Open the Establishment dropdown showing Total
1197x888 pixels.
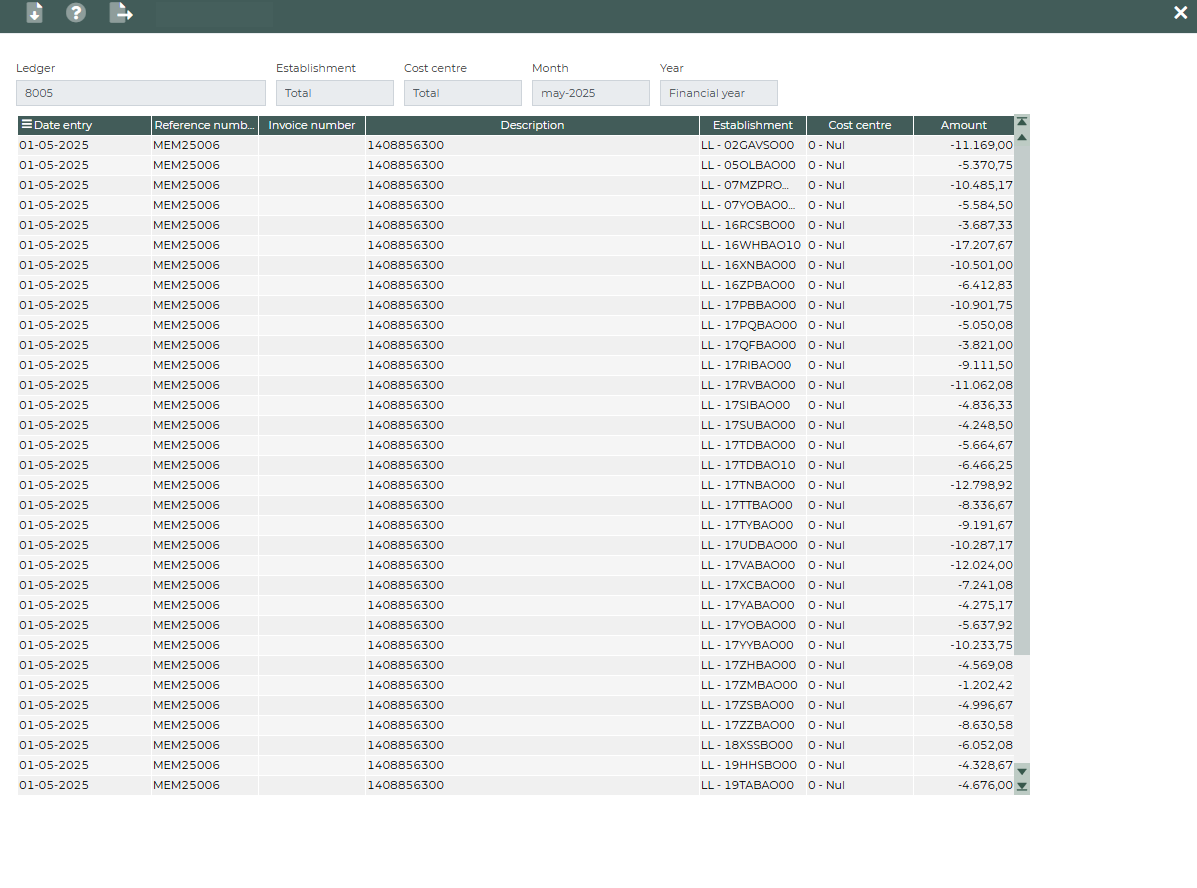335,93
